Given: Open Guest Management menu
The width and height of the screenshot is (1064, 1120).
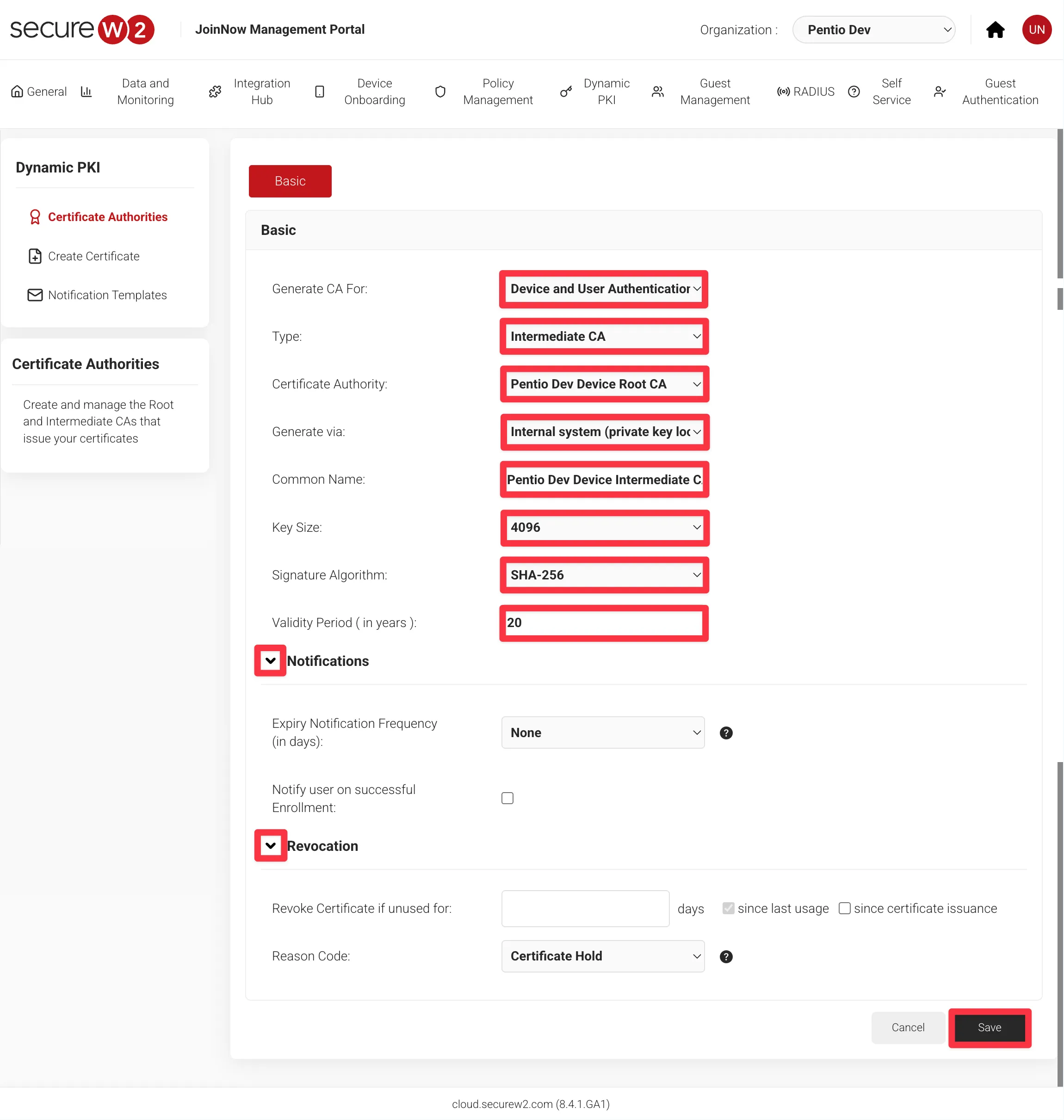Looking at the screenshot, I should 715,91.
